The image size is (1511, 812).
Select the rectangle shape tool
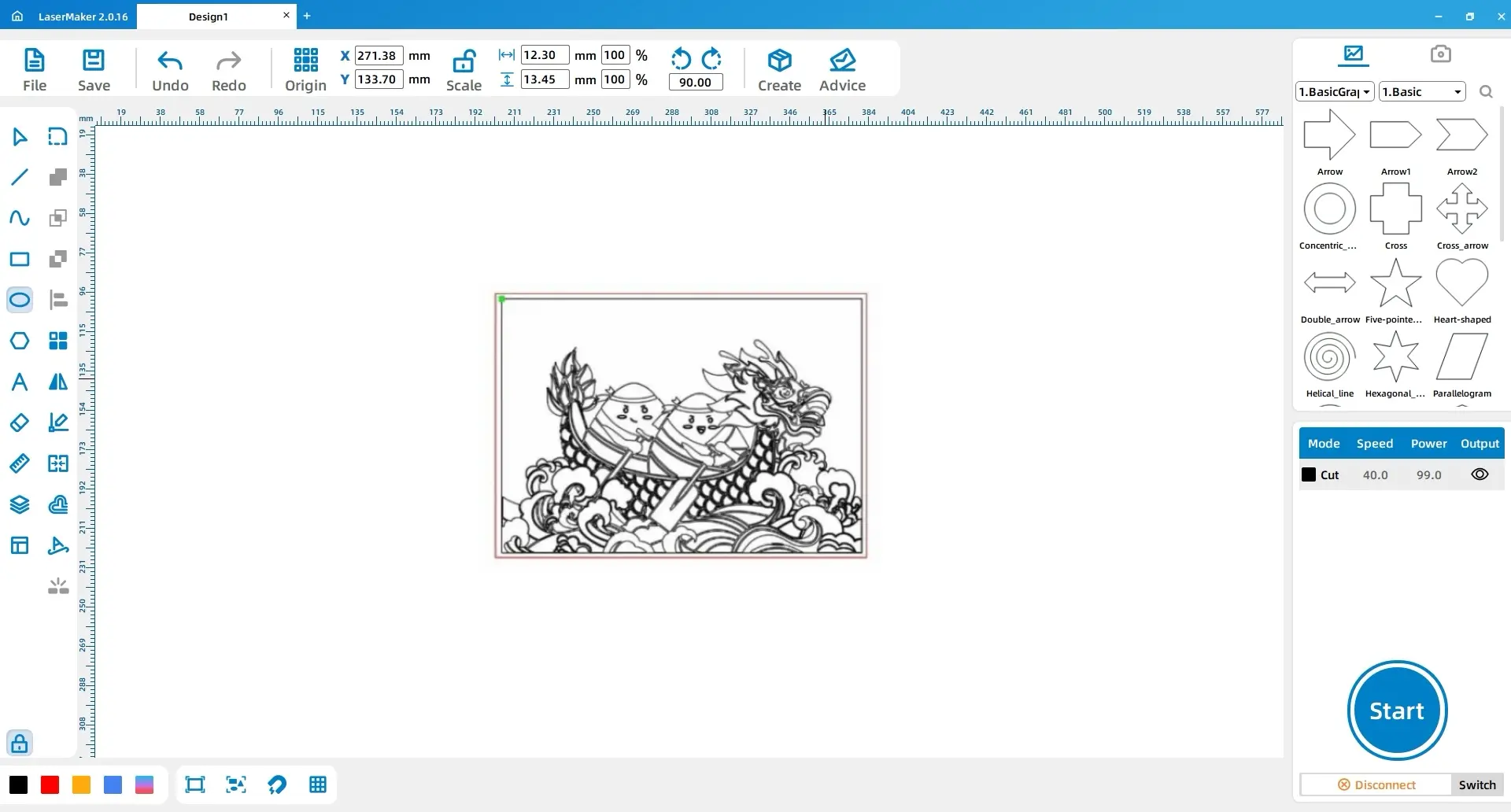tap(20, 259)
